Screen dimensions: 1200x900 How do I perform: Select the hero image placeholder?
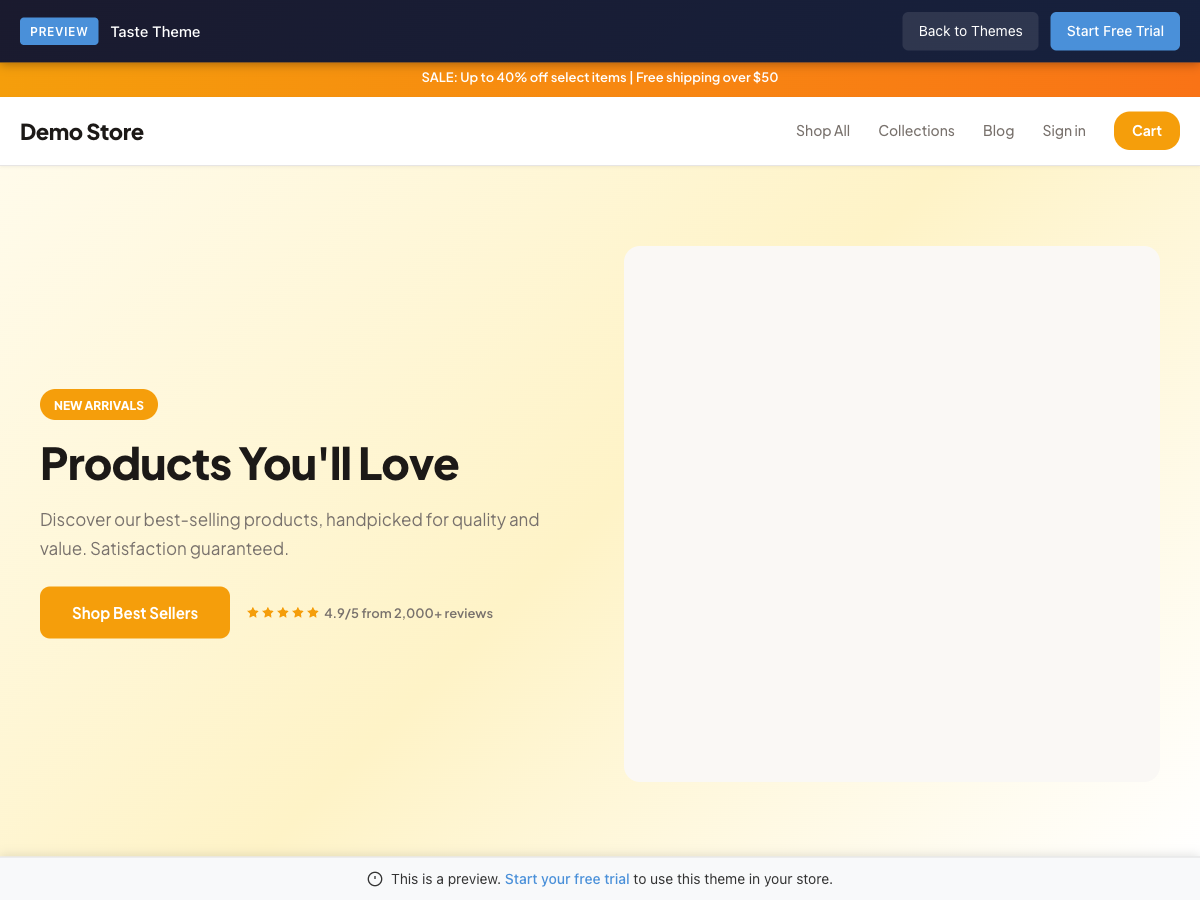[891, 513]
